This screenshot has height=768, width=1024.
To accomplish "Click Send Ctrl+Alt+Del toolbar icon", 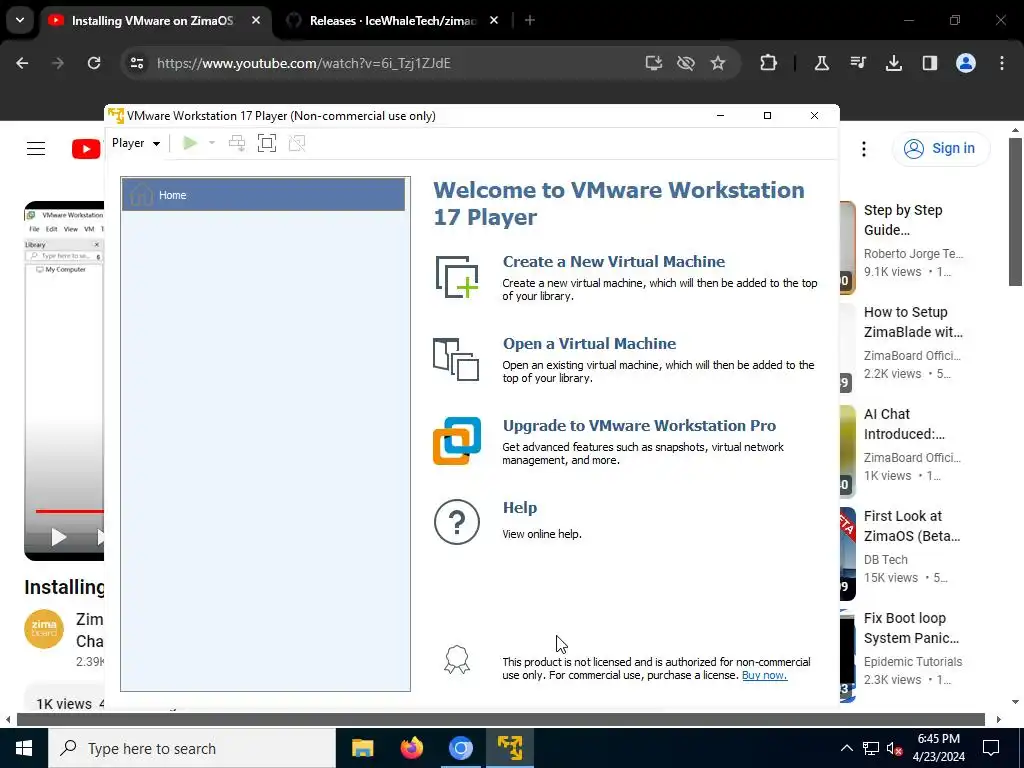I will coord(237,143).
